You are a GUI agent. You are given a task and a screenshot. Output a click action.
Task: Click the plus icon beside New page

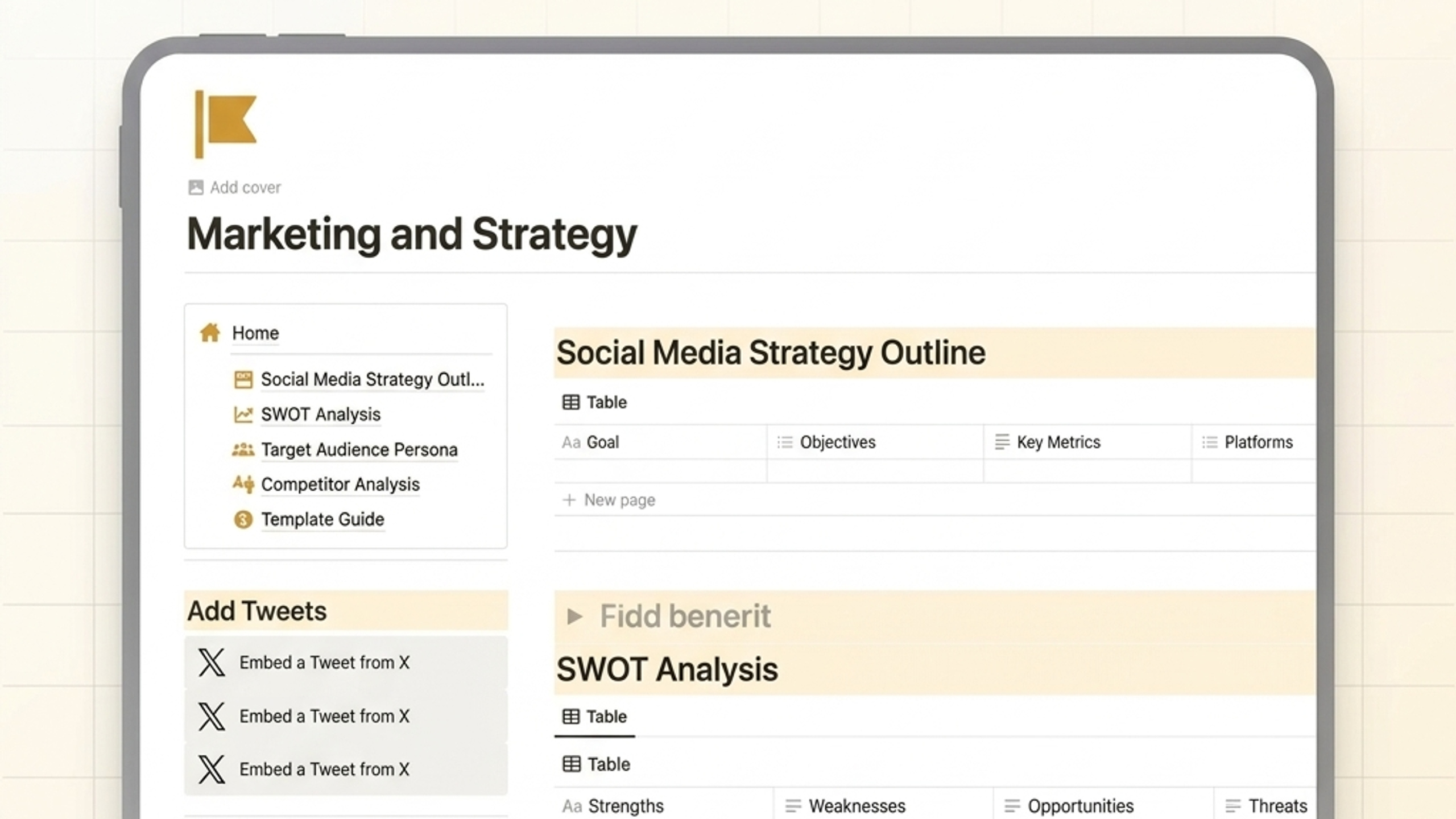[569, 500]
